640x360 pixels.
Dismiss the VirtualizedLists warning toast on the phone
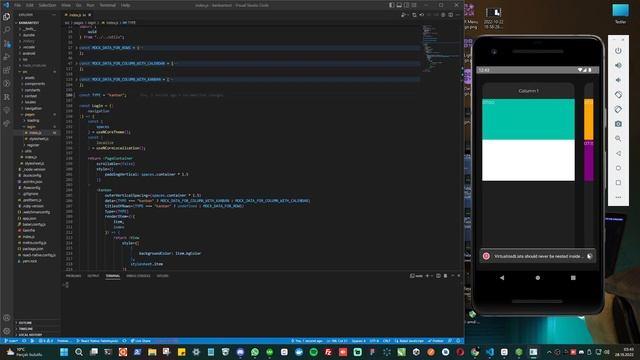(589, 256)
